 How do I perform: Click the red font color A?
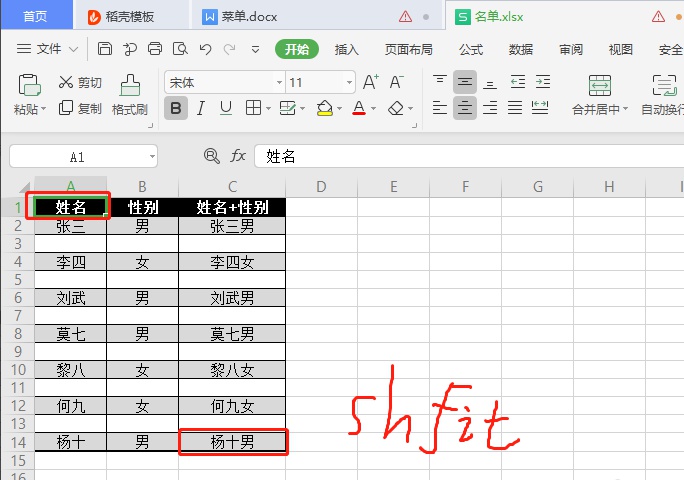359,108
